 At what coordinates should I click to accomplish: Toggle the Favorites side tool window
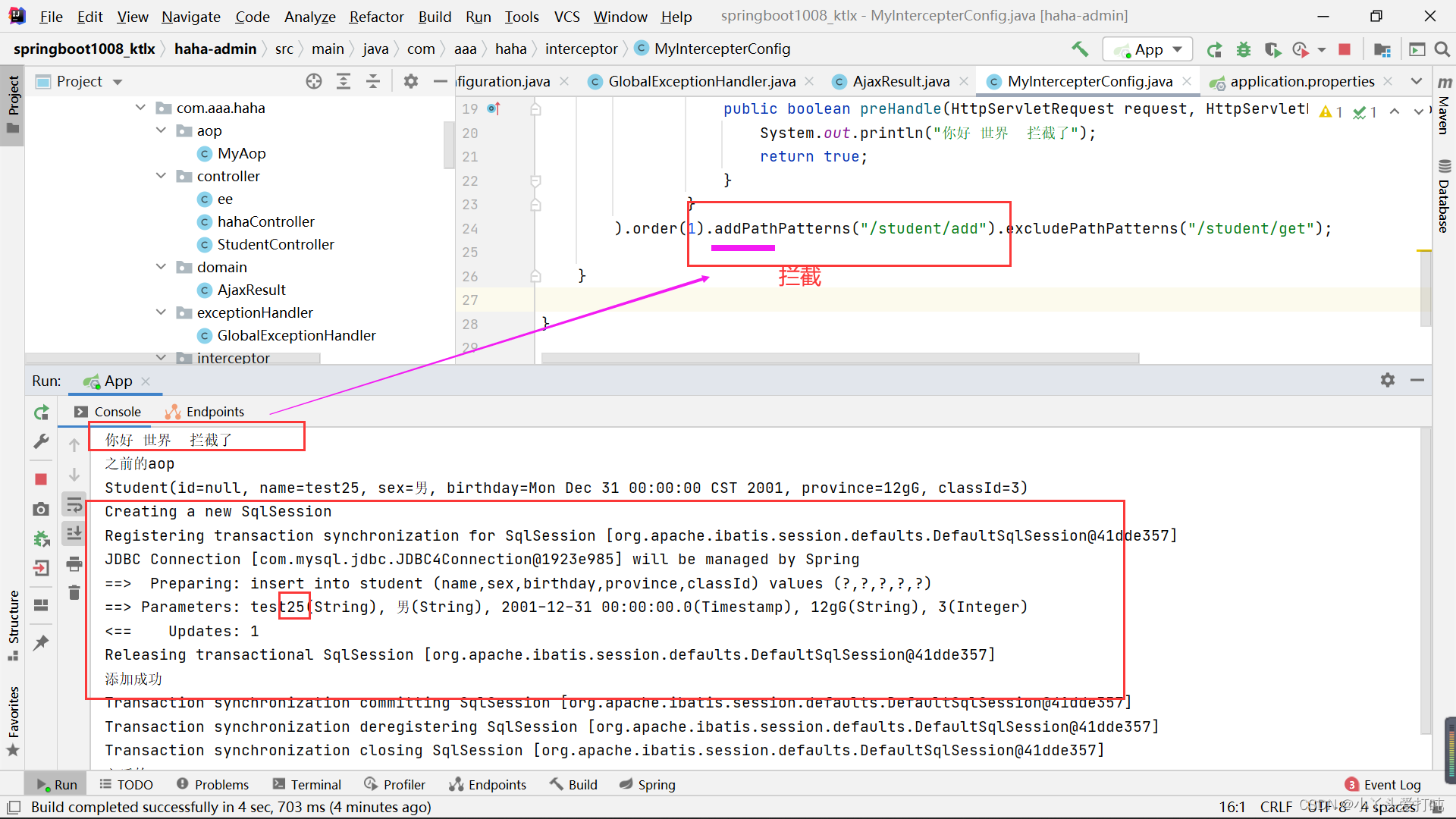pyautogui.click(x=13, y=721)
